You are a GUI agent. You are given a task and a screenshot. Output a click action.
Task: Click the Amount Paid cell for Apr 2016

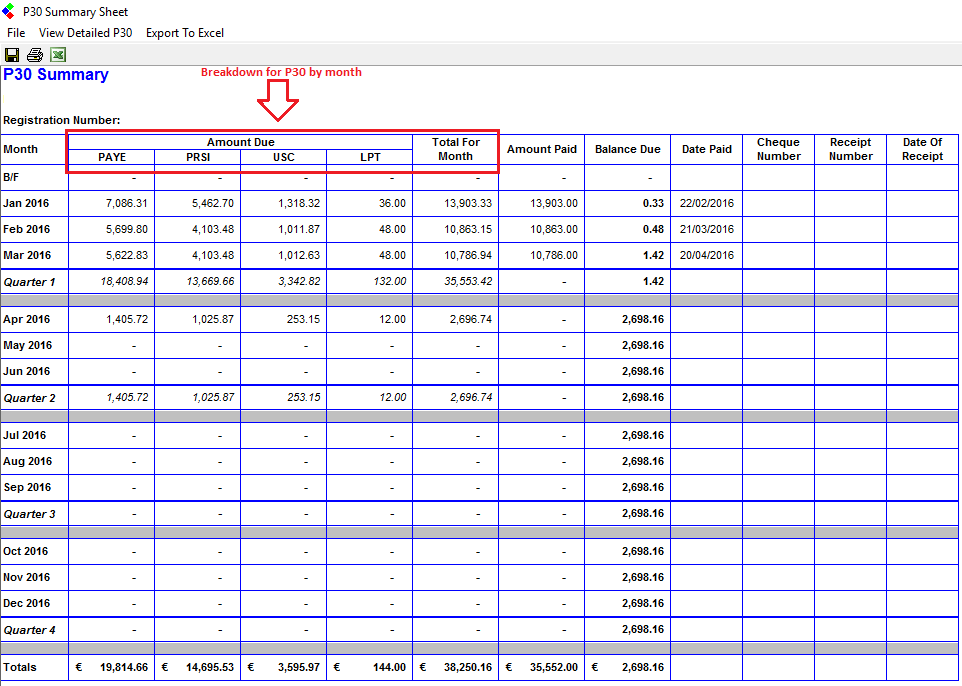[541, 320]
